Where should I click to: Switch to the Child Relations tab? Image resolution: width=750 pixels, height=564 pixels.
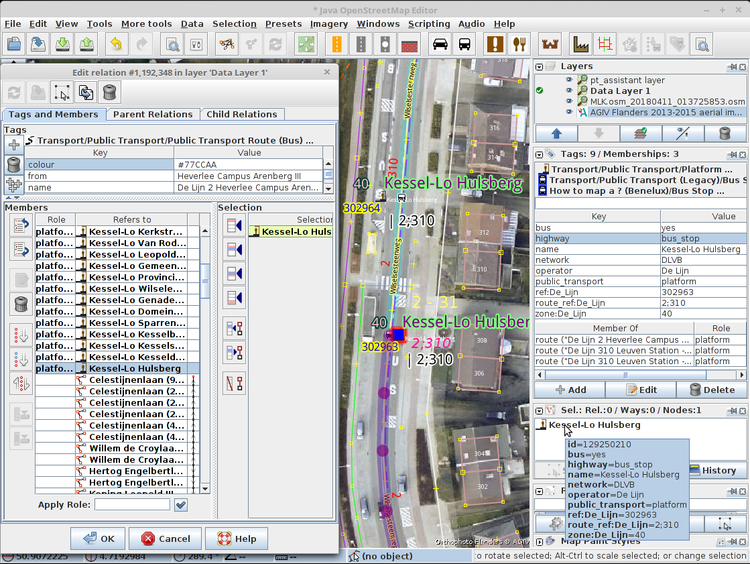pyautogui.click(x=242, y=114)
